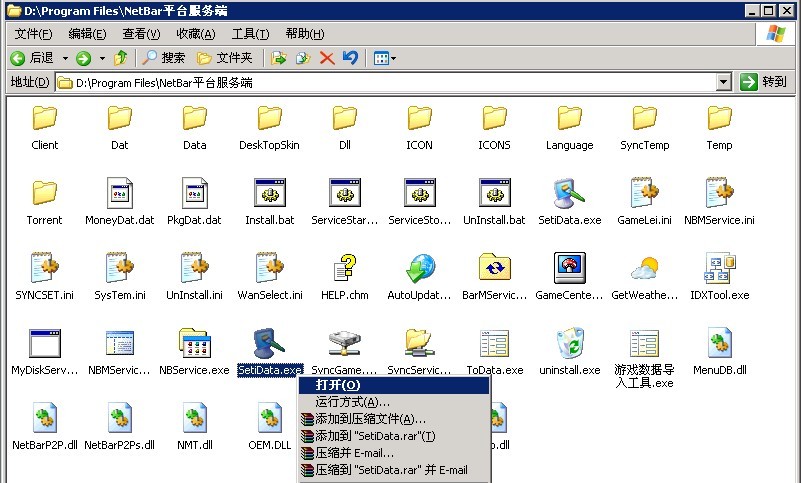Select the AutoUpdat... globe icon

point(420,268)
